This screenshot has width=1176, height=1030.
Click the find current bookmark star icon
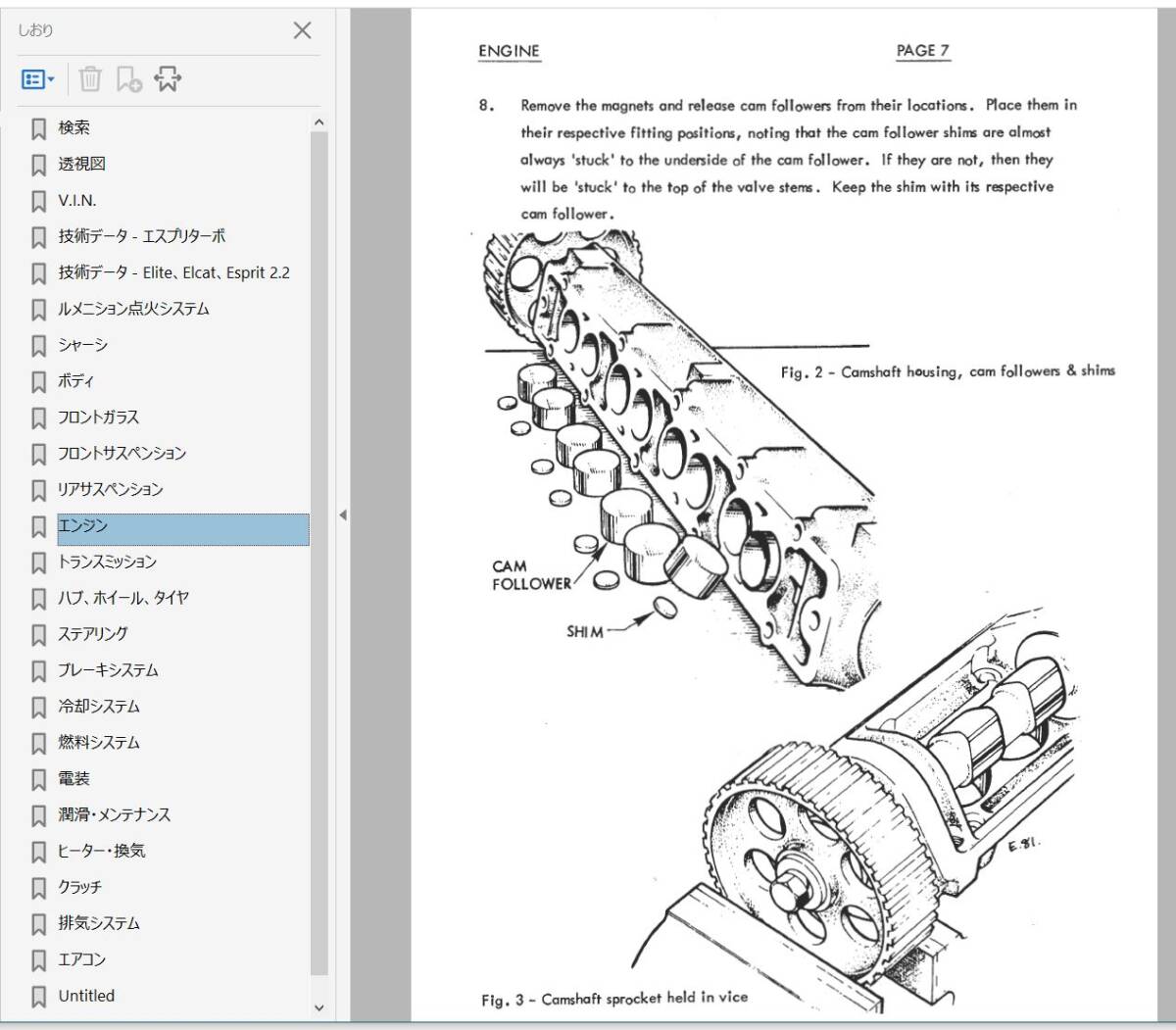(x=168, y=79)
